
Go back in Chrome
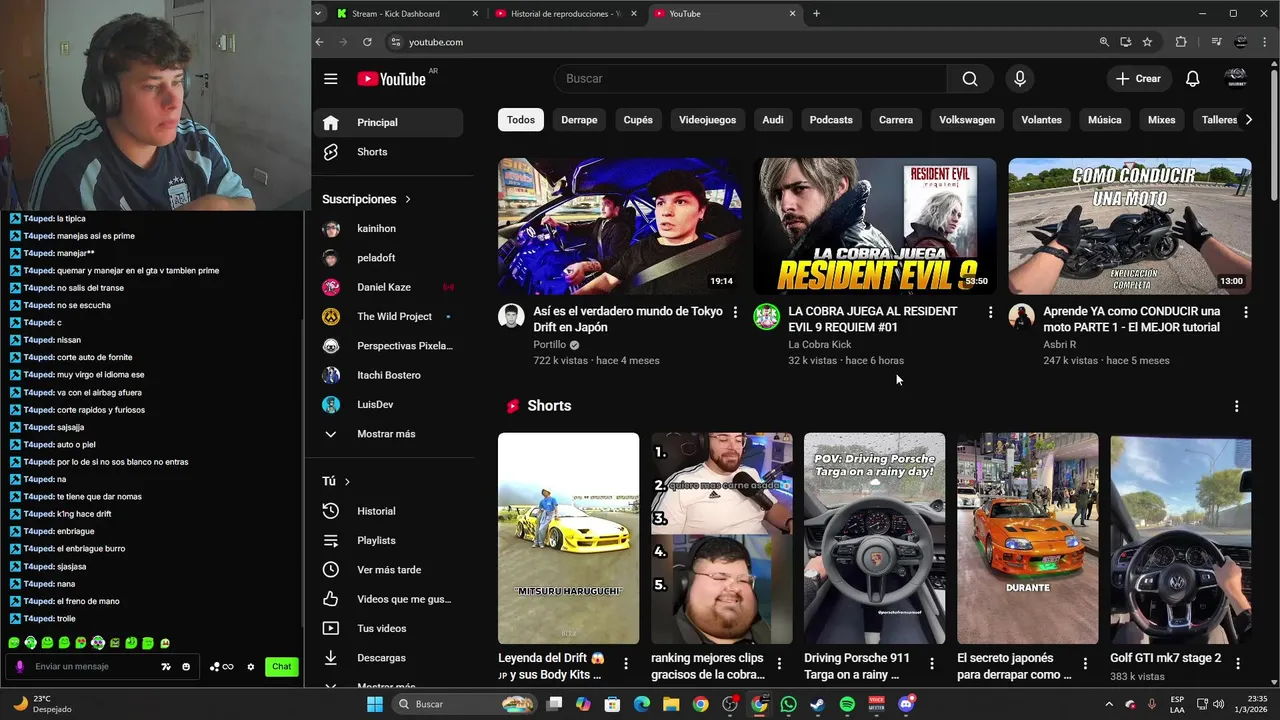[320, 42]
